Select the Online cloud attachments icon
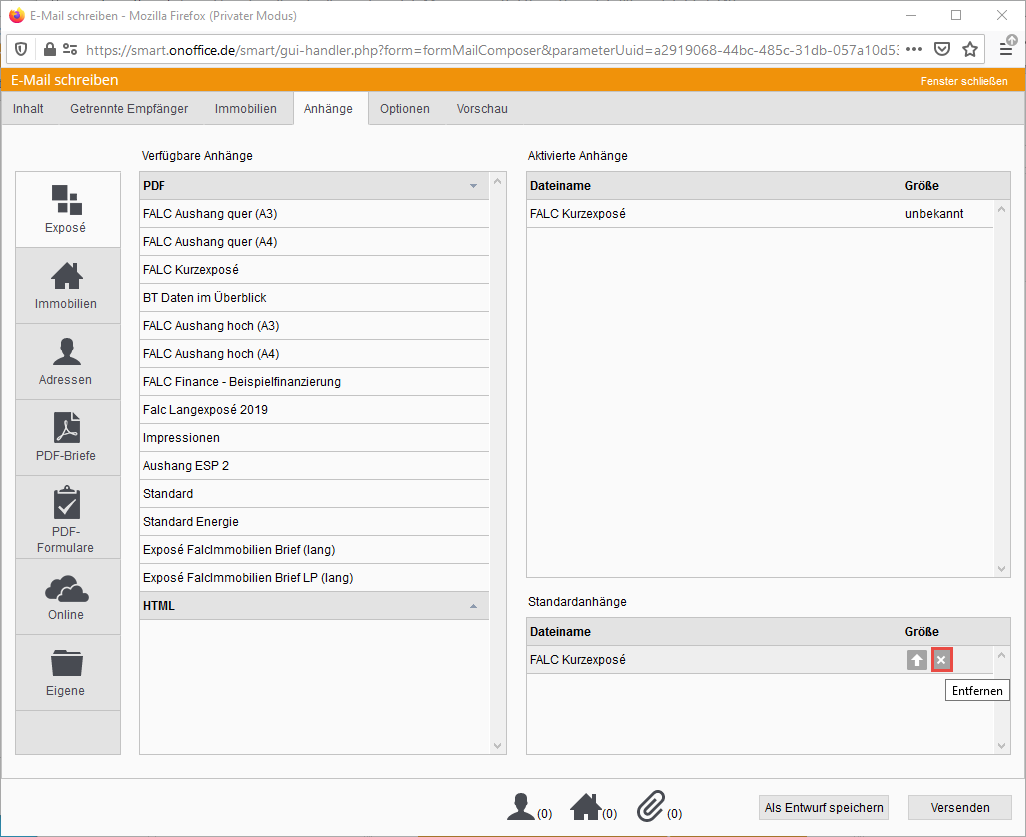 [67, 597]
